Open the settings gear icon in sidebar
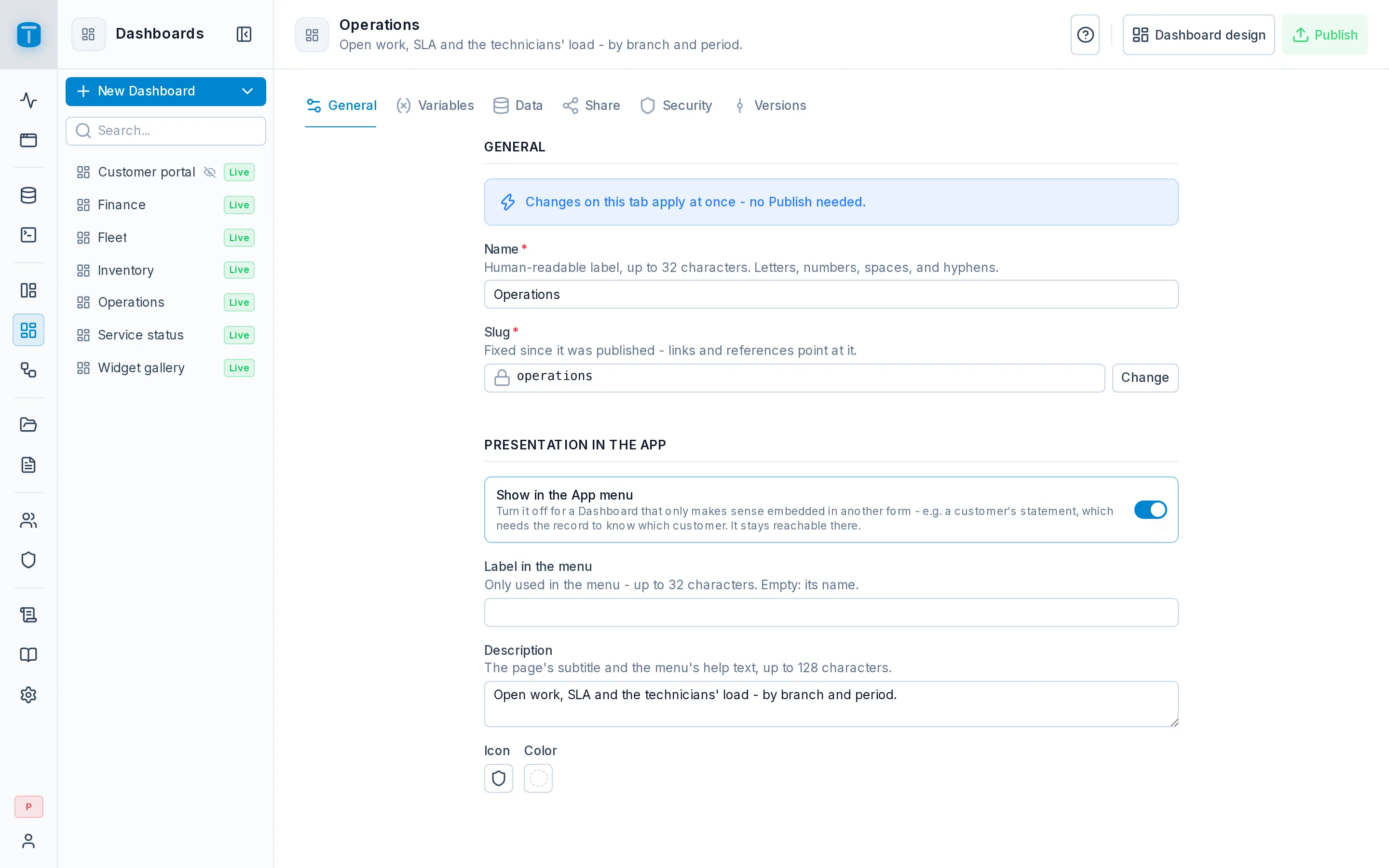 (x=29, y=694)
